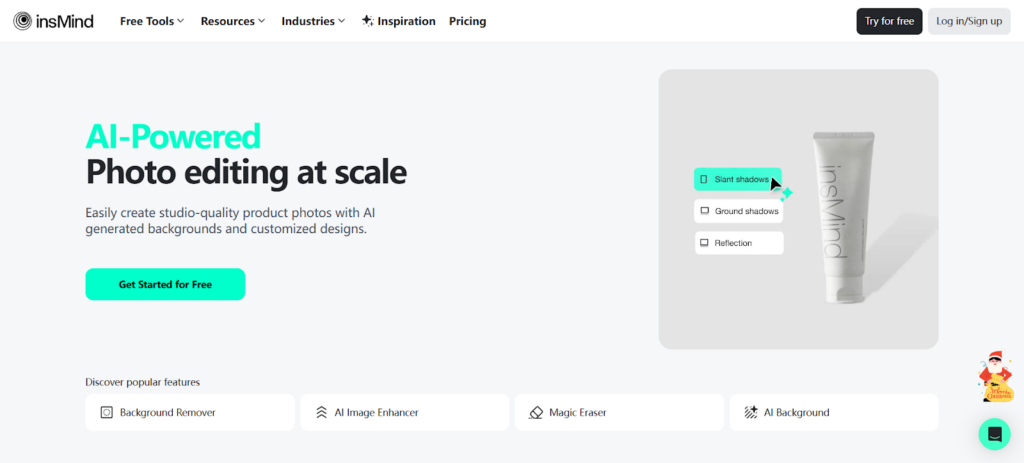This screenshot has width=1024, height=463.
Task: Open the chat support bubble
Action: coord(994,434)
